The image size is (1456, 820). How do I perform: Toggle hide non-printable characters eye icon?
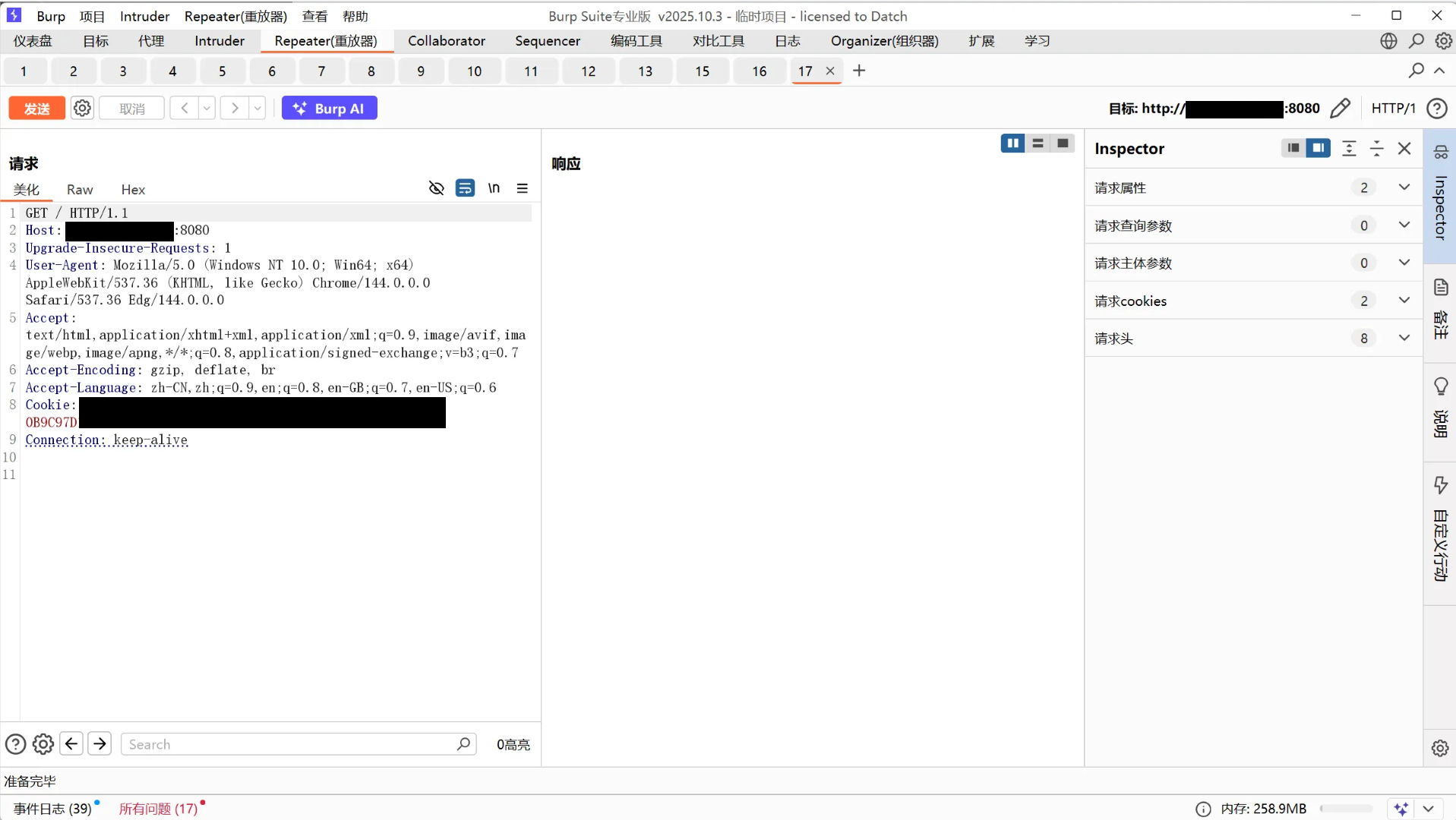436,188
